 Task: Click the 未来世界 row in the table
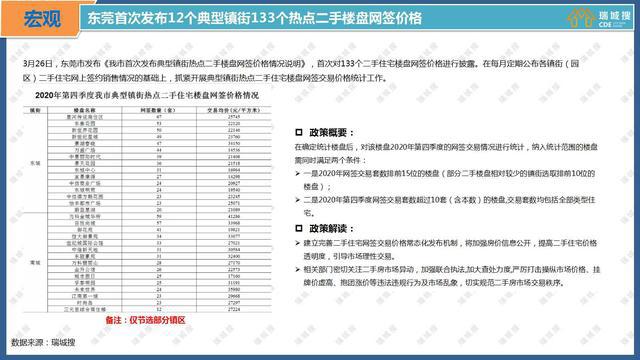click(x=159, y=289)
